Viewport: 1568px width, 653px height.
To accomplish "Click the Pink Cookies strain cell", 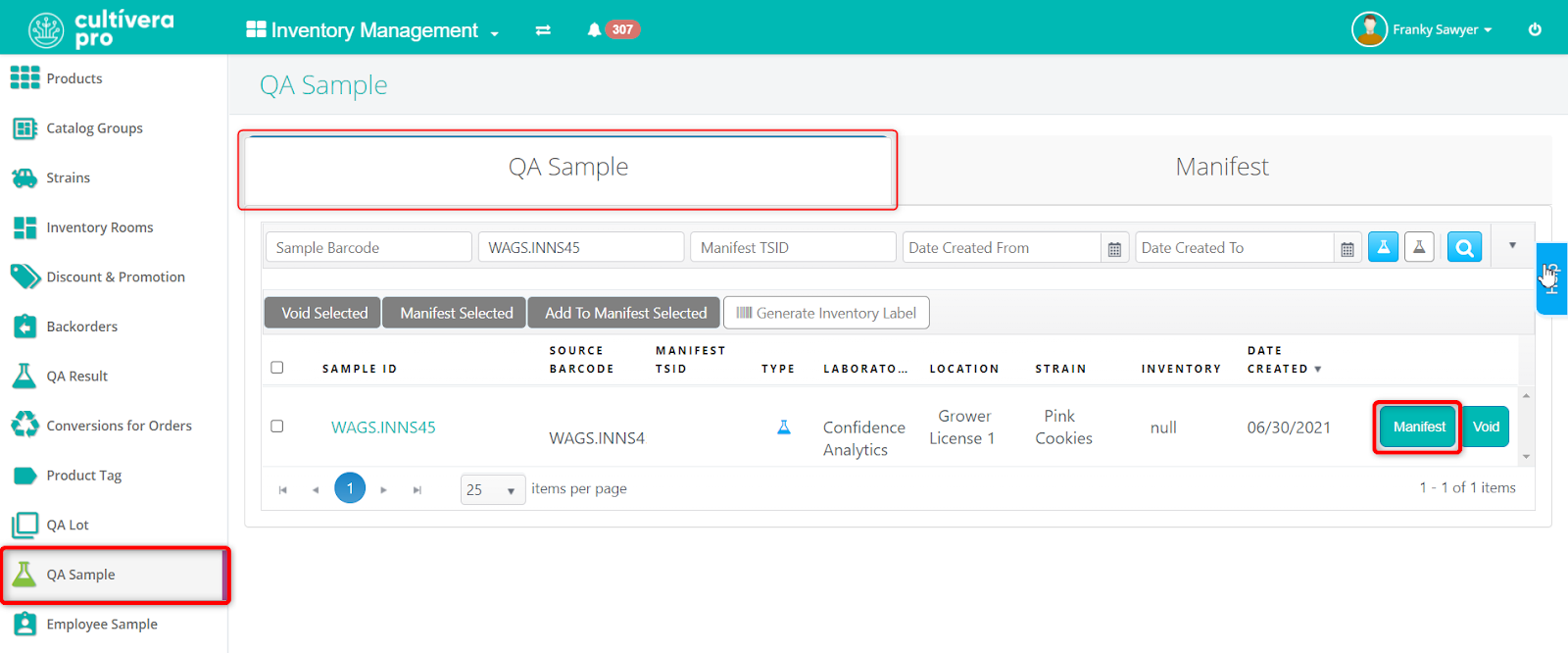I will click(1063, 427).
